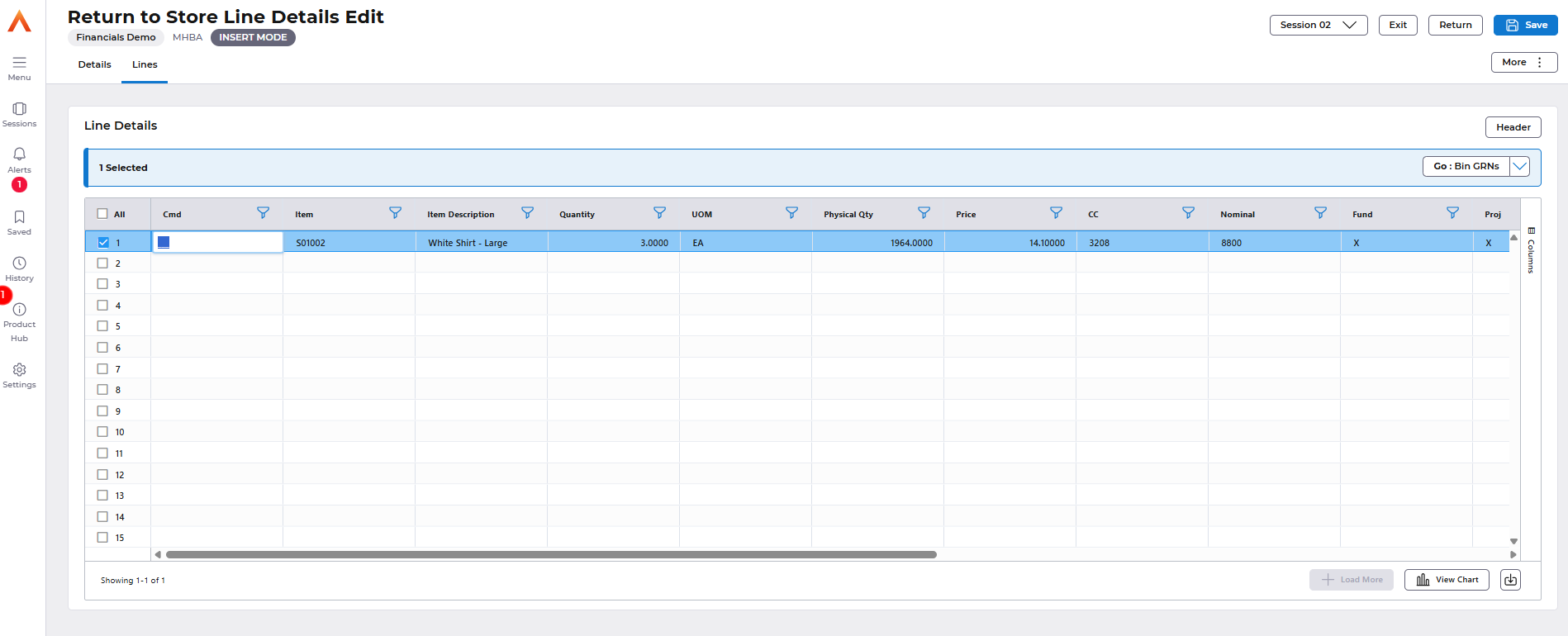Filter the Physical Qty column
The height and width of the screenshot is (636, 1568).
coord(924,213)
